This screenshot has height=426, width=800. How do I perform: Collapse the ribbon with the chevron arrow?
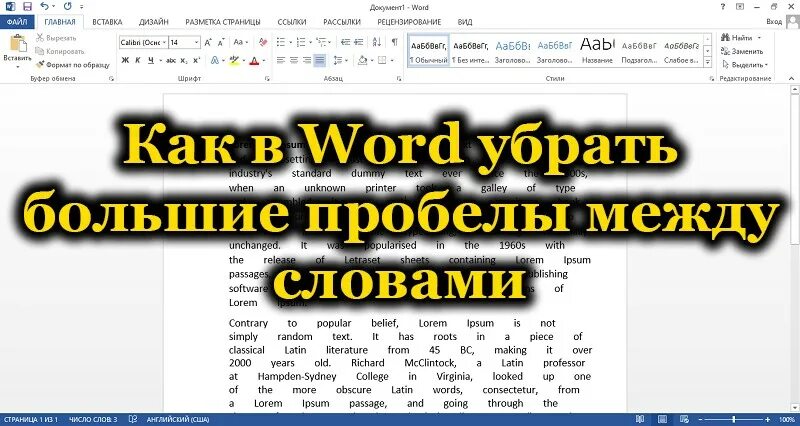tap(792, 79)
